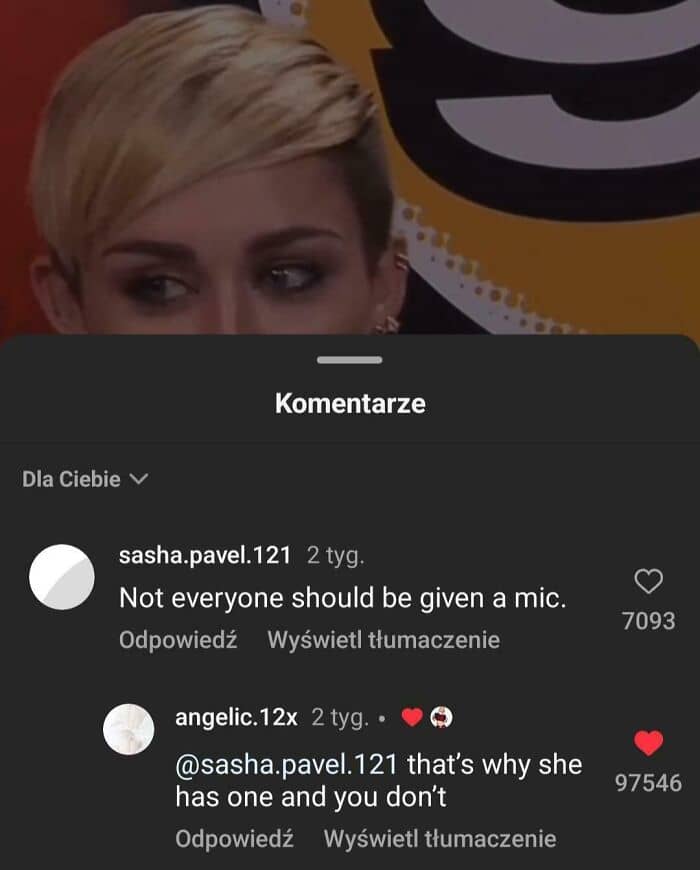Like sasha.pavel.121's comment with the heart

(x=648, y=581)
